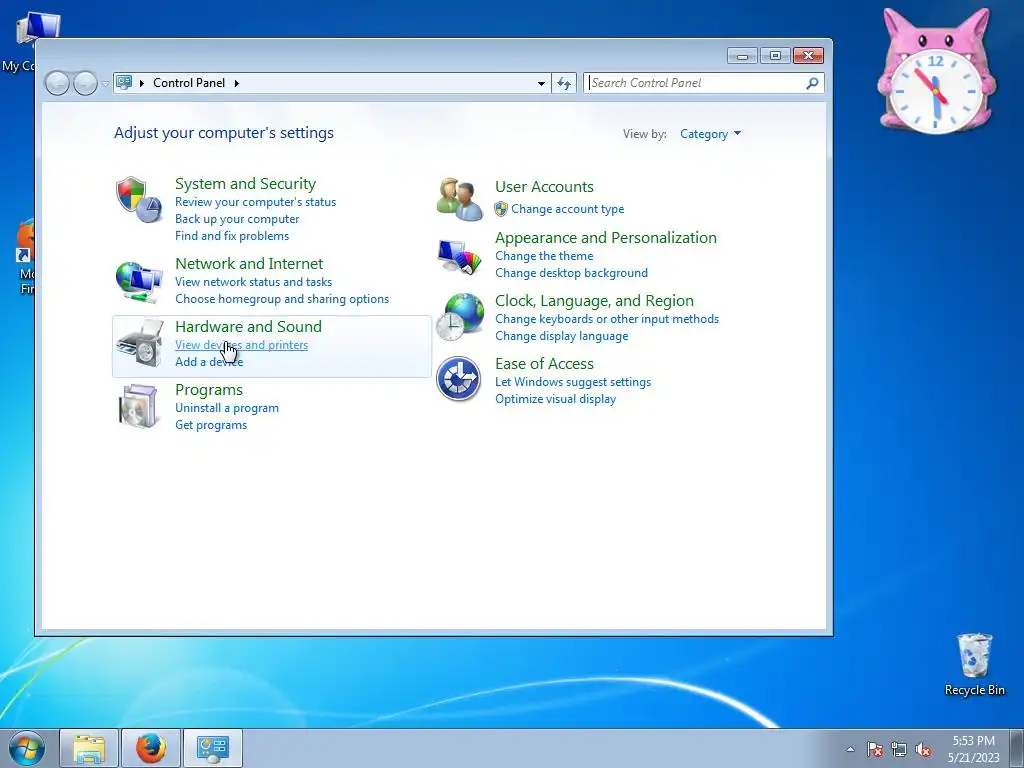1024x768 pixels.
Task: Click Change display language link
Action: coord(562,336)
